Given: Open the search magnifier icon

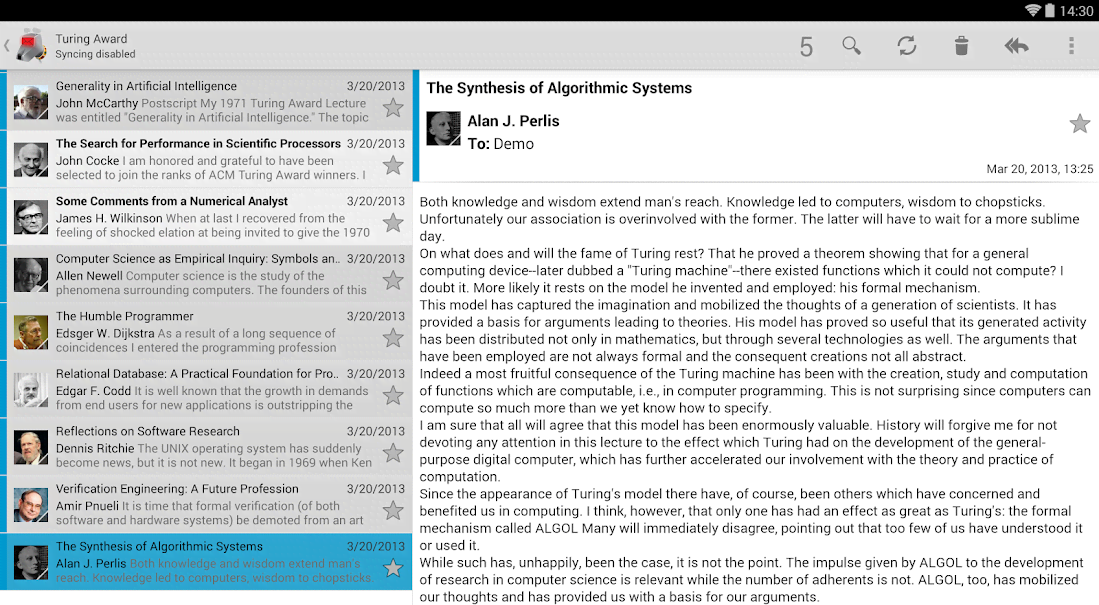Looking at the screenshot, I should [851, 46].
